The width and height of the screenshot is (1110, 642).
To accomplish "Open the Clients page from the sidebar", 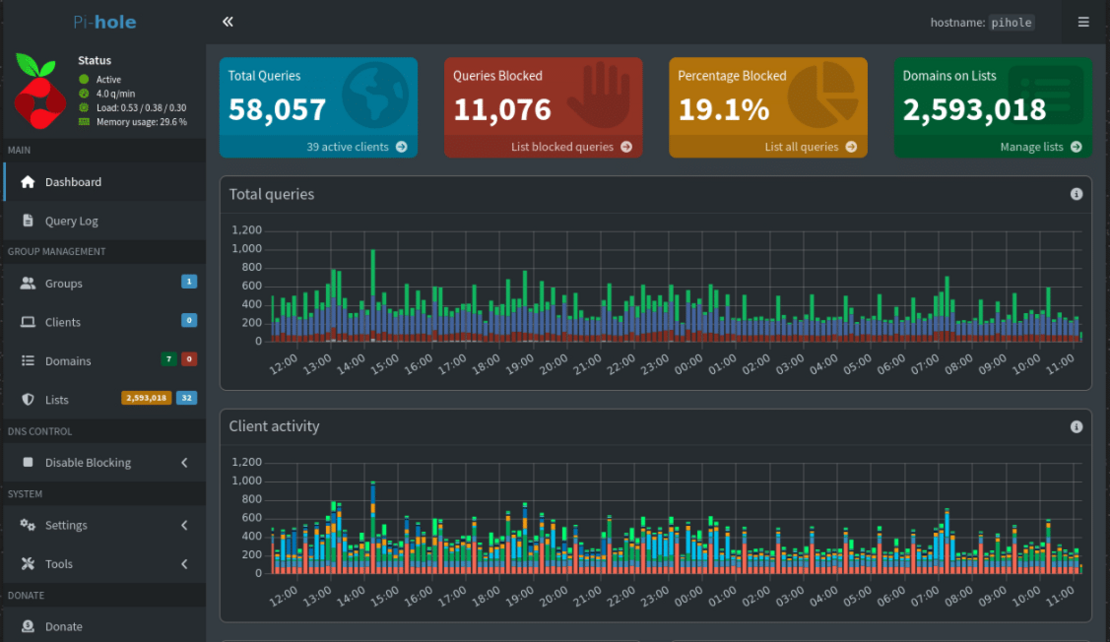I will 61,321.
